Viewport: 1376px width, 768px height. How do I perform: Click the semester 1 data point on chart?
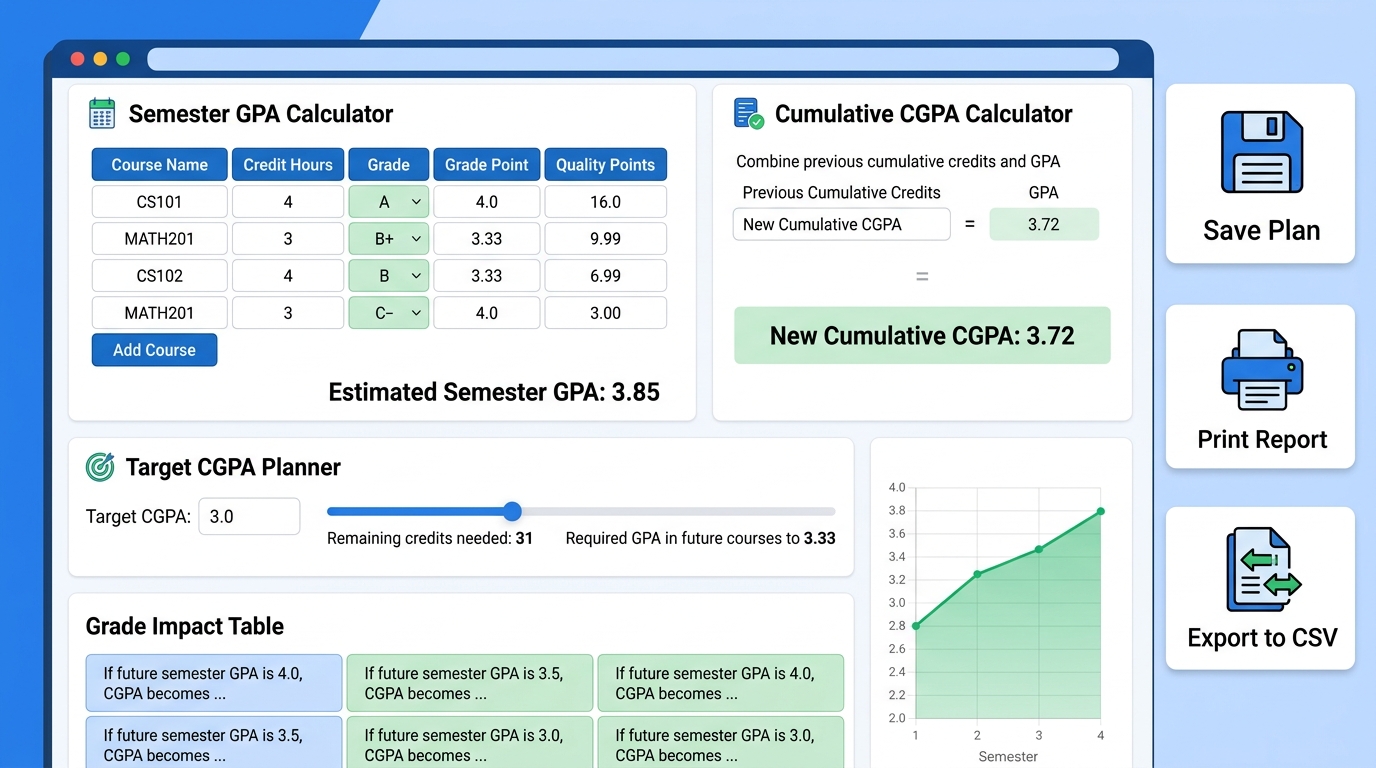(x=916, y=626)
